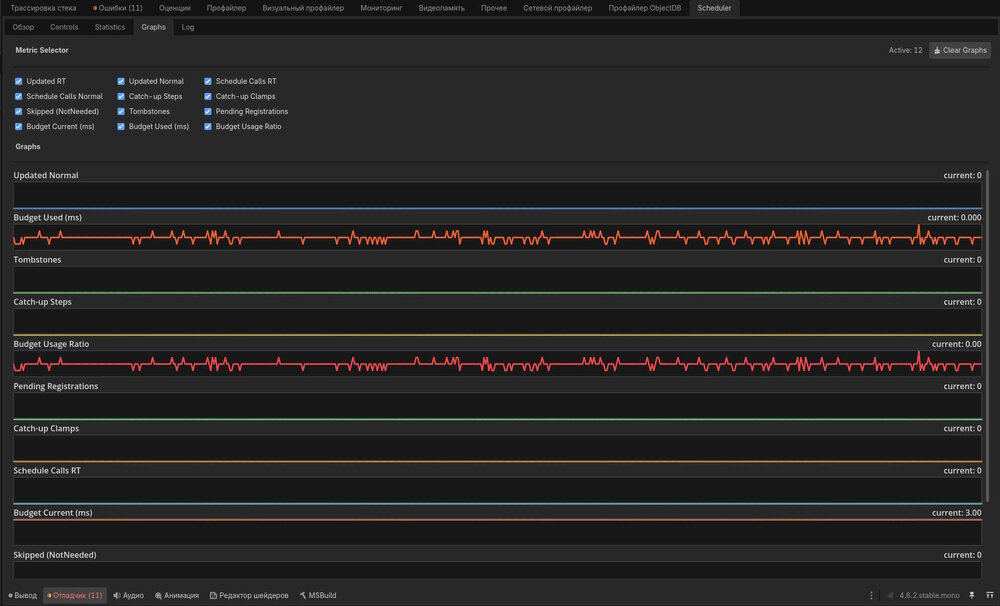Screen dimensions: 1000x606
Task: Click the pin bottom panel icon
Action: pyautogui.click(x=971, y=595)
